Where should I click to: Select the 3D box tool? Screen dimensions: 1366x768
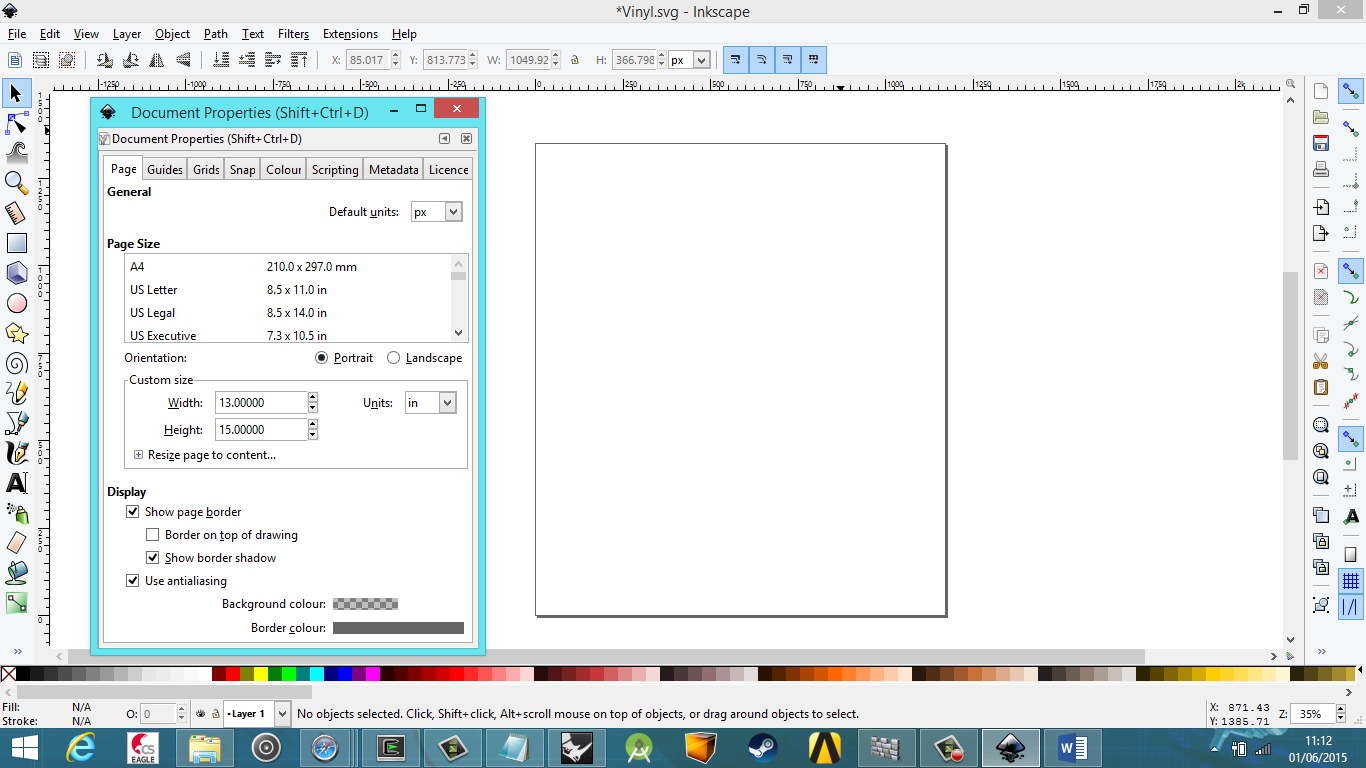[16, 273]
